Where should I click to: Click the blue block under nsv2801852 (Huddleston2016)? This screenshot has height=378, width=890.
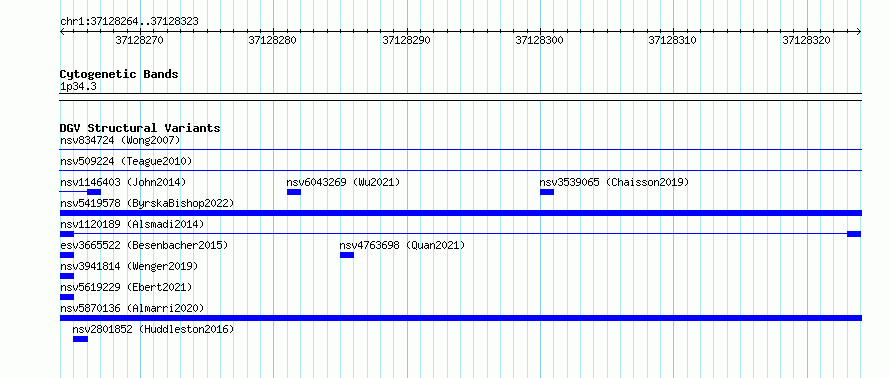point(81,339)
